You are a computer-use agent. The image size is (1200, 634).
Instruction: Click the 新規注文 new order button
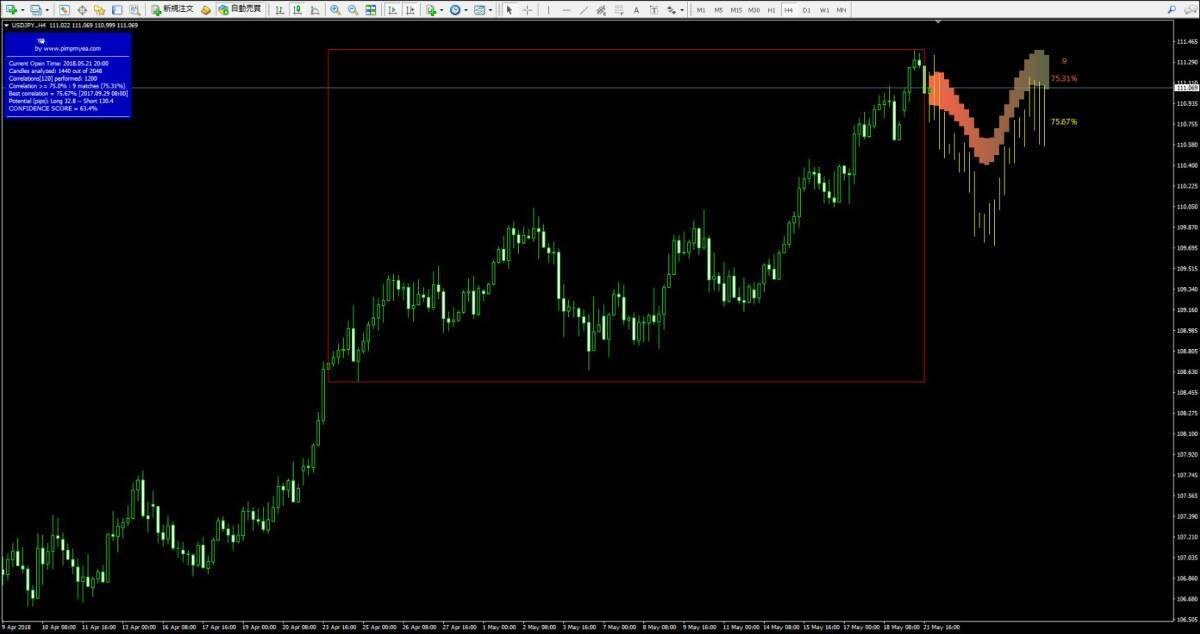[171, 10]
